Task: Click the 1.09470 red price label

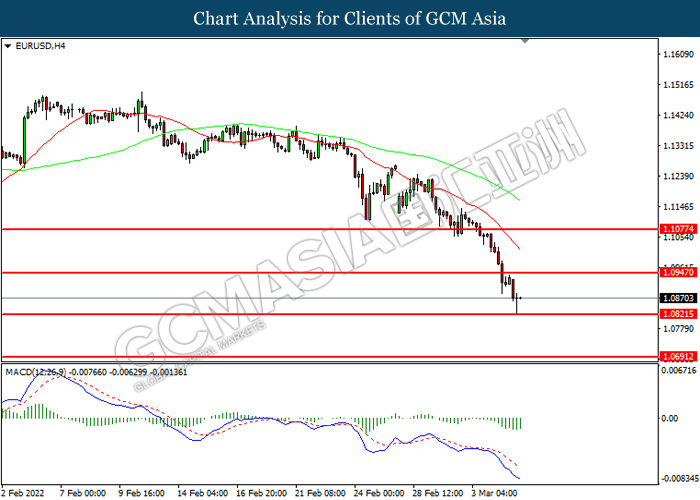Action: (679, 272)
